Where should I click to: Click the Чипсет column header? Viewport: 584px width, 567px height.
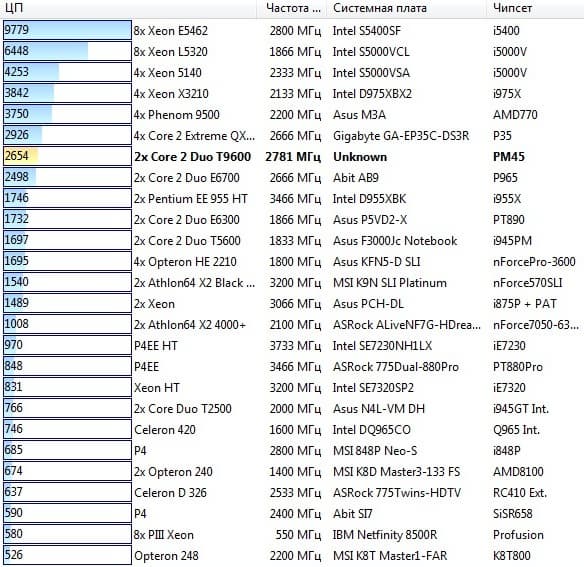coord(535,8)
